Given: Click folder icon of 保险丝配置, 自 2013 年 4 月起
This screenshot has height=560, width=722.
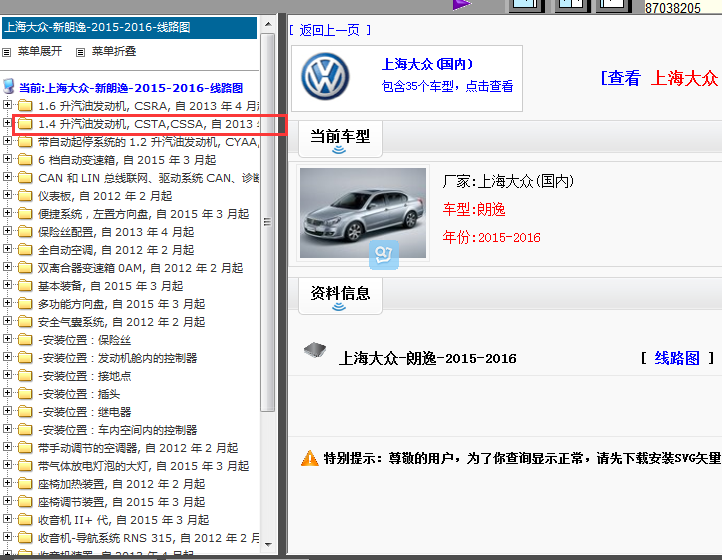Looking at the screenshot, I should [x=25, y=232].
